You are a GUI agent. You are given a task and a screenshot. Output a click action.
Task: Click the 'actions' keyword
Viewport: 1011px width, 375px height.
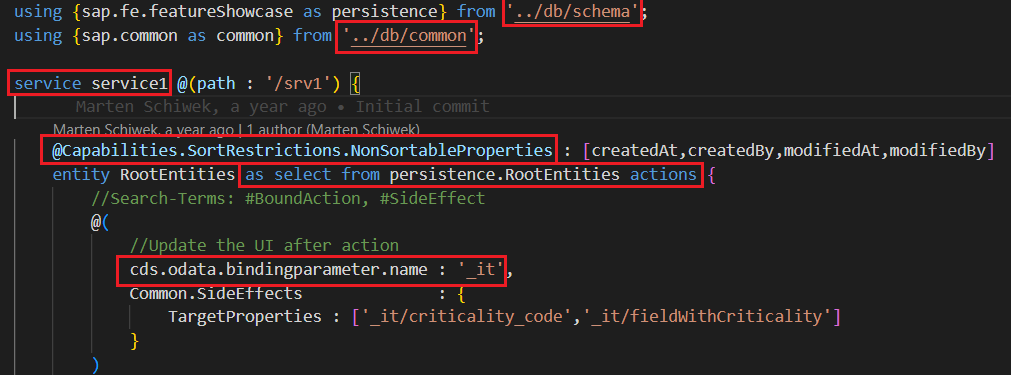pyautogui.click(x=663, y=175)
